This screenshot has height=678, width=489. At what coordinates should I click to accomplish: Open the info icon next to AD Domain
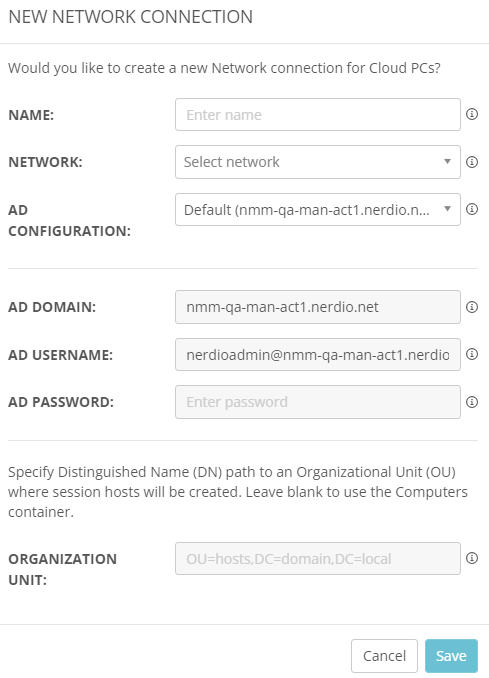(472, 307)
